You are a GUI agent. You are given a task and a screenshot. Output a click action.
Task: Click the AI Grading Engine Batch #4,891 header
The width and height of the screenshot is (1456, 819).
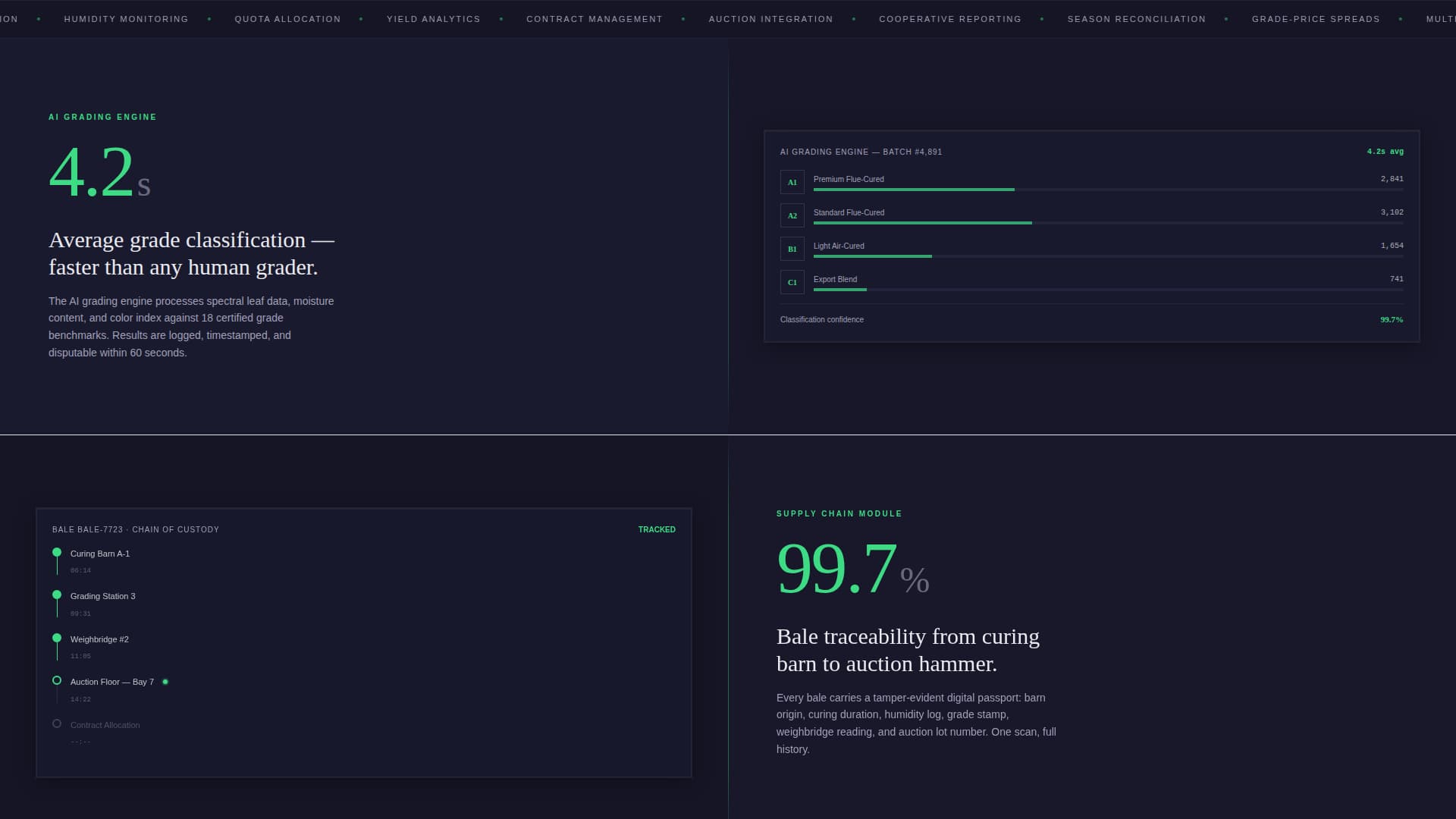point(861,152)
